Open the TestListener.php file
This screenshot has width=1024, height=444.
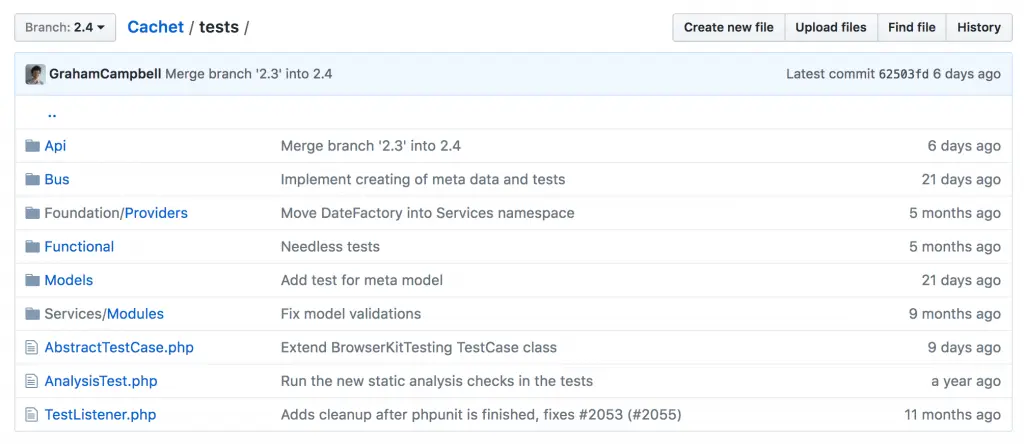(100, 415)
